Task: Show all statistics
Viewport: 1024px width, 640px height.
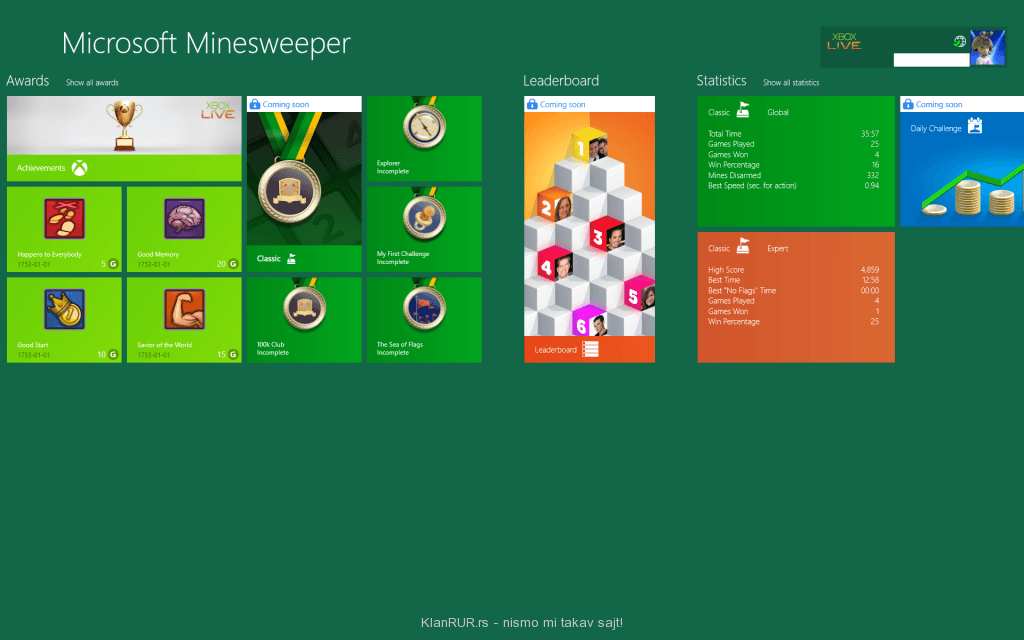Action: pyautogui.click(x=791, y=83)
